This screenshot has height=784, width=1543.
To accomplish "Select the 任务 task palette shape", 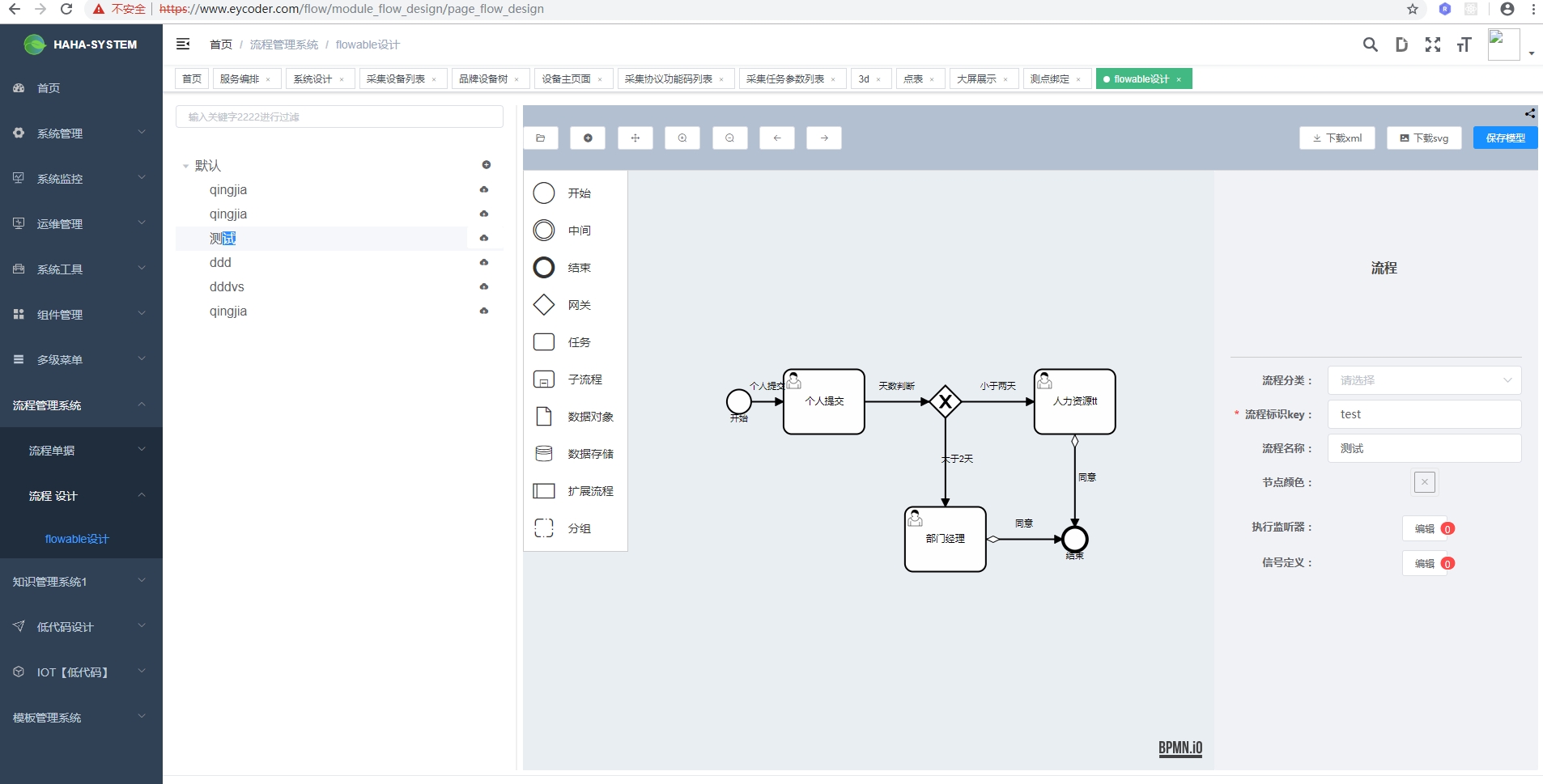I will 544,342.
